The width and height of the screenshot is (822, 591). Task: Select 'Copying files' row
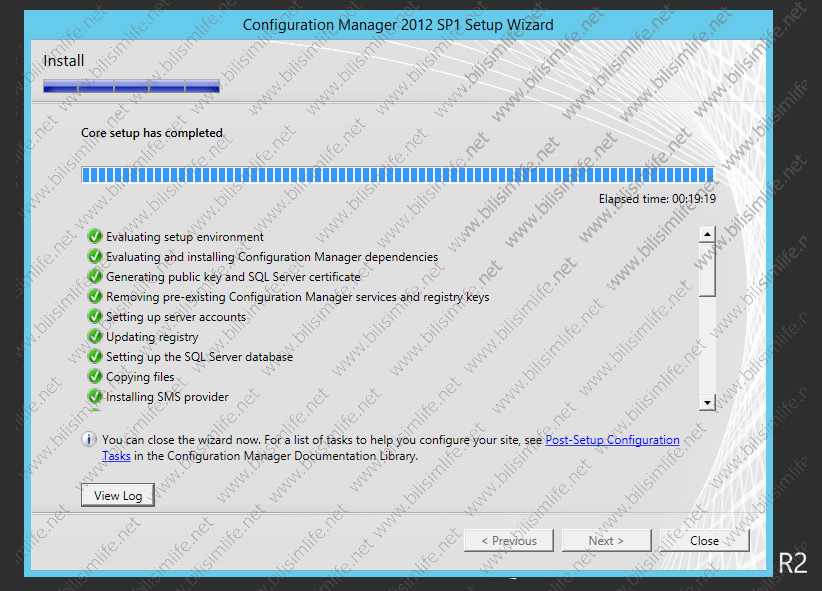[x=140, y=376]
